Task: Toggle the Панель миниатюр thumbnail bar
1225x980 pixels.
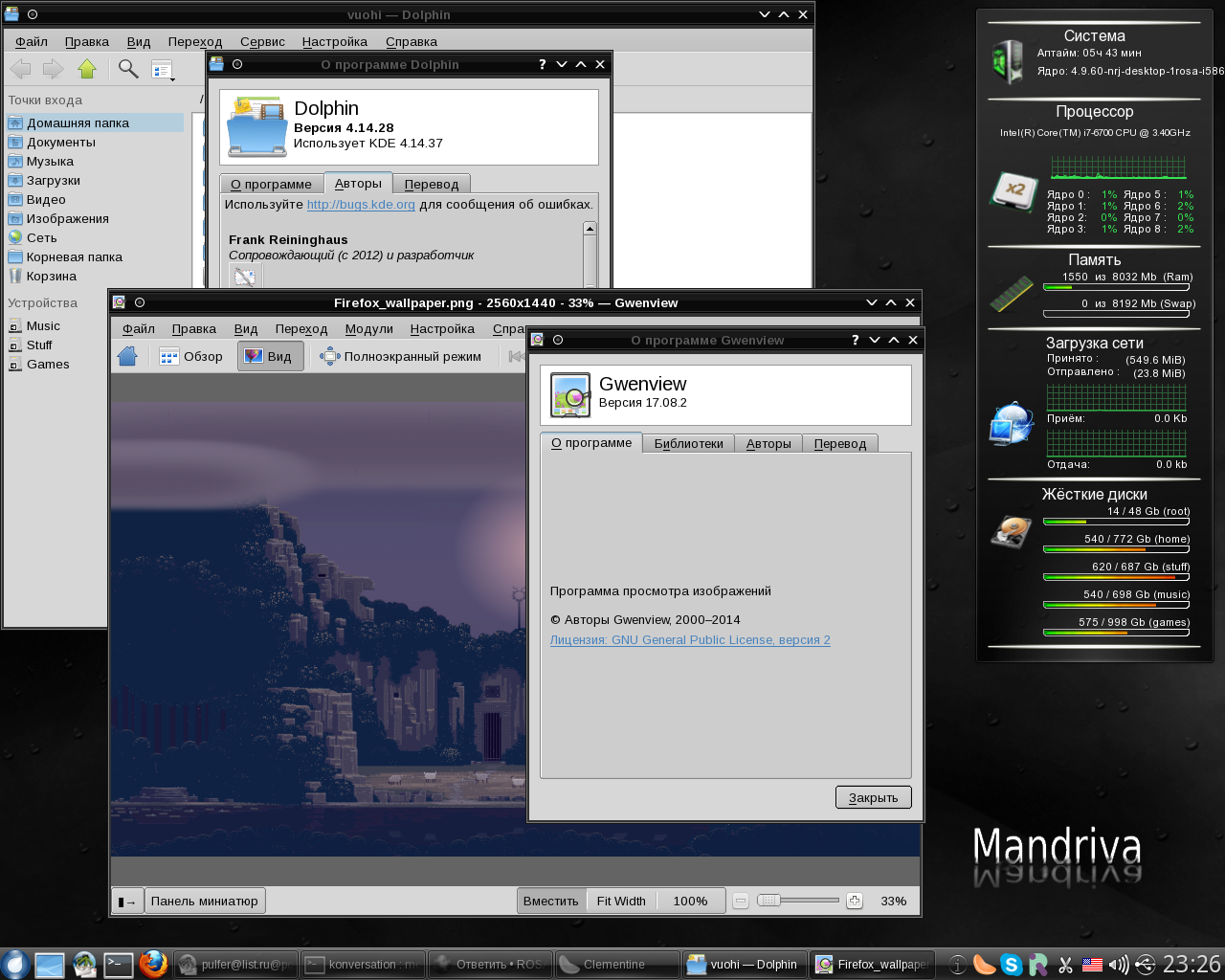Action: pyautogui.click(x=205, y=901)
